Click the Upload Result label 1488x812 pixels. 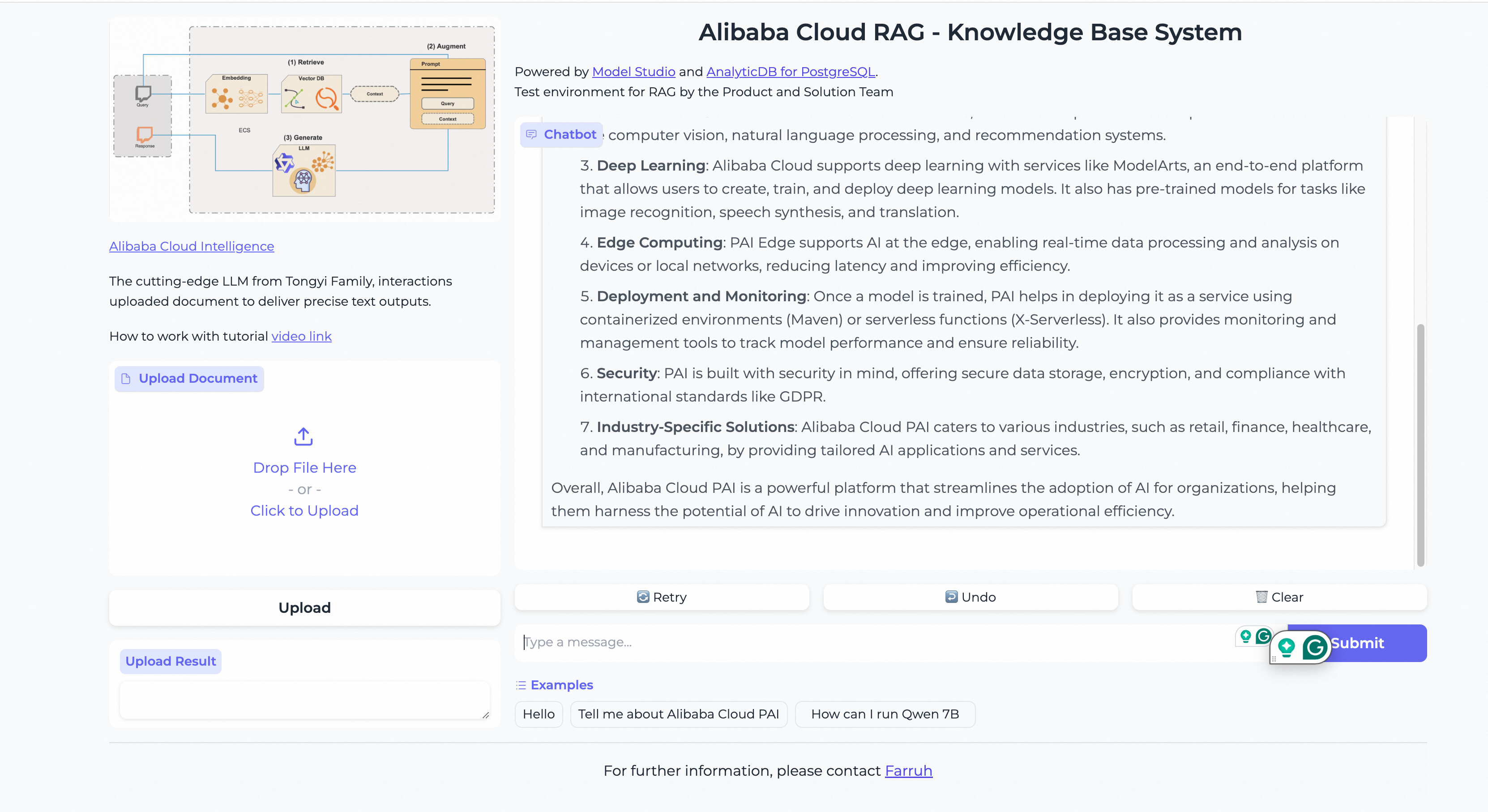171,661
